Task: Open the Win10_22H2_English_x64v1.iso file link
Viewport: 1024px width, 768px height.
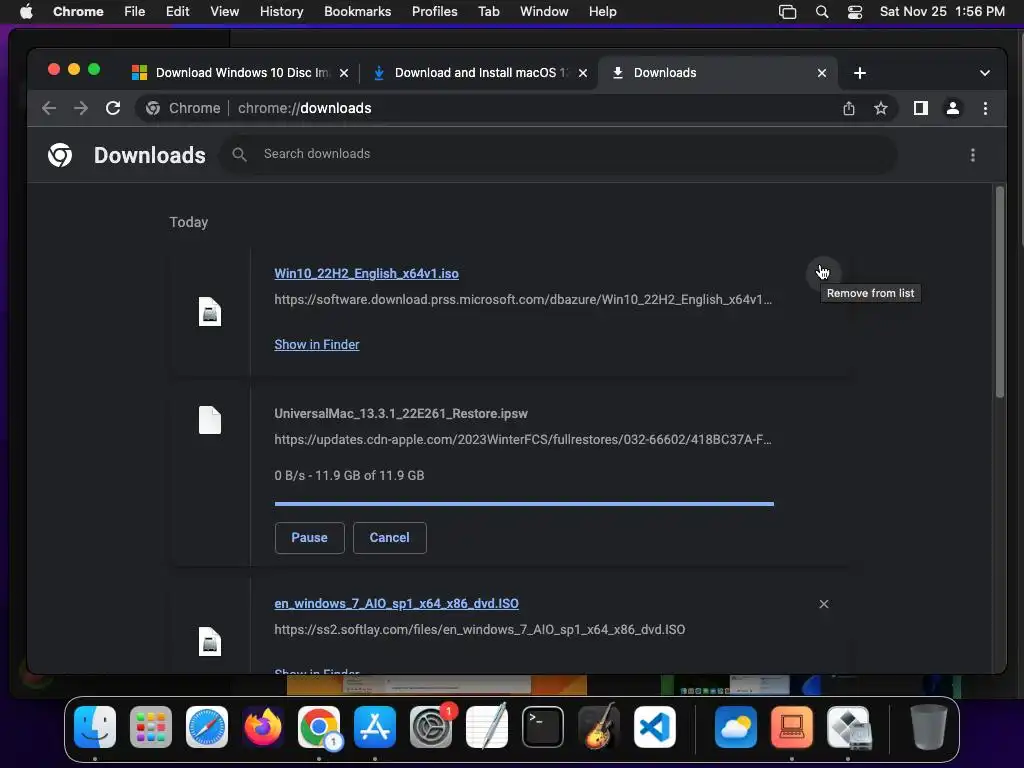Action: [x=366, y=274]
